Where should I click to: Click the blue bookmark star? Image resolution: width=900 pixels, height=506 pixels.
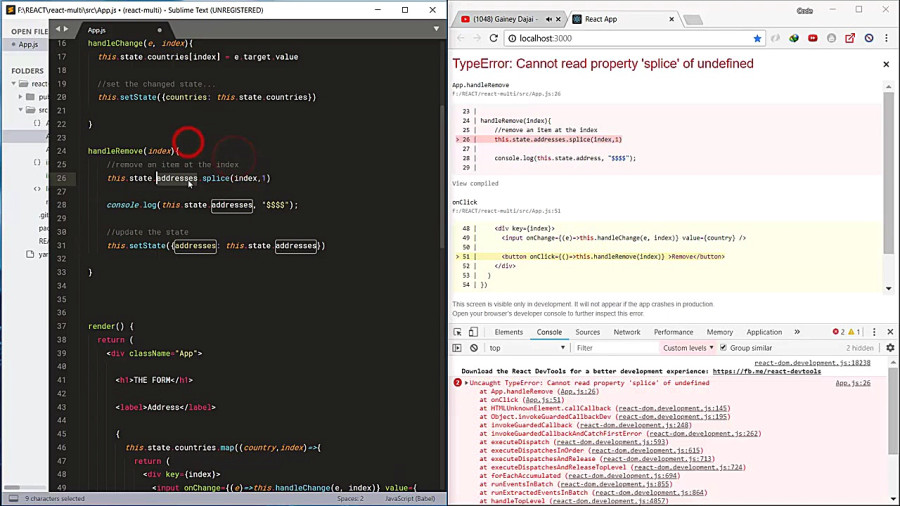click(757, 38)
